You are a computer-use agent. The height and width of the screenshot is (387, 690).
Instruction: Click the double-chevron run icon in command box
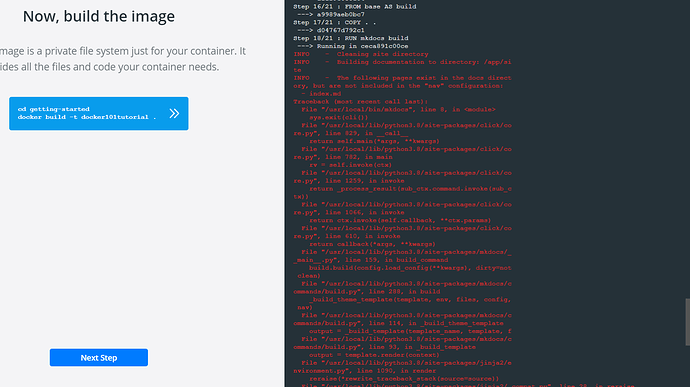click(x=174, y=114)
